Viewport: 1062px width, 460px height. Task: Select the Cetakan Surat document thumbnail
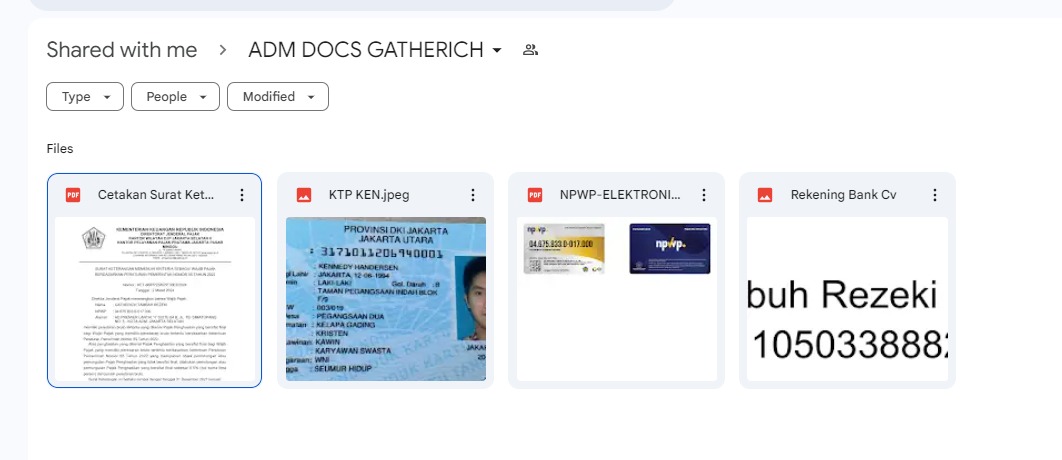tap(154, 299)
